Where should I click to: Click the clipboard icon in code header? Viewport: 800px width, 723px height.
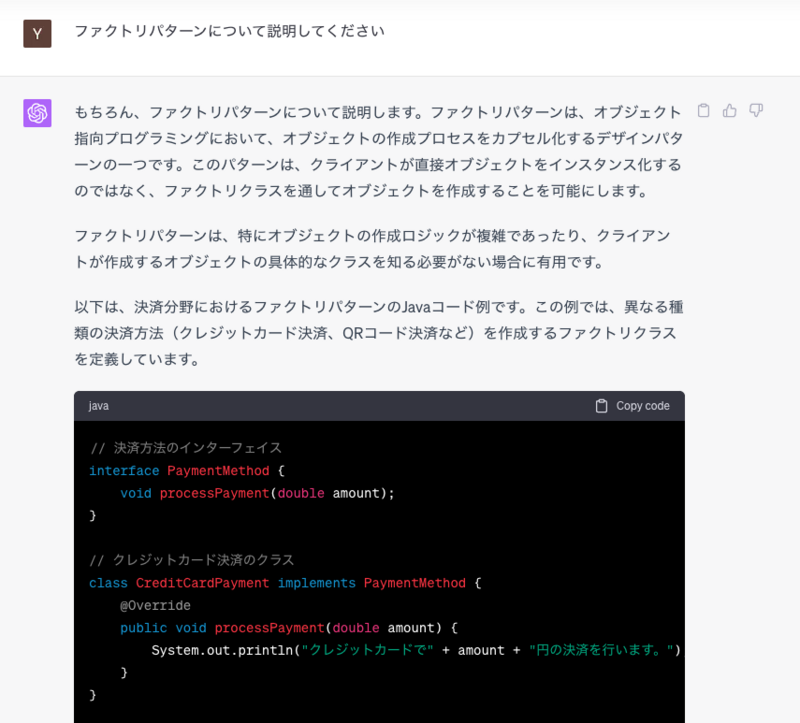click(602, 406)
